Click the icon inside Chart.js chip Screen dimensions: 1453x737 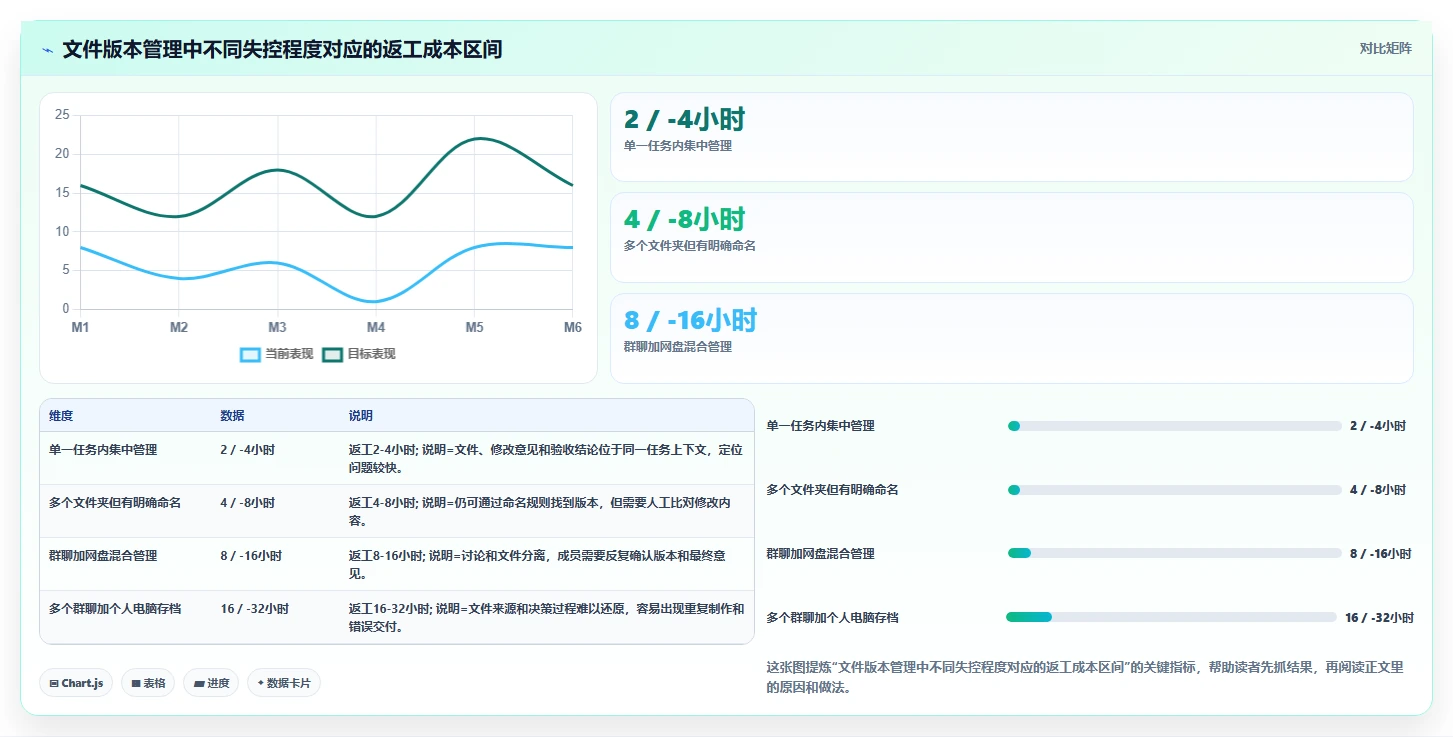(x=54, y=684)
